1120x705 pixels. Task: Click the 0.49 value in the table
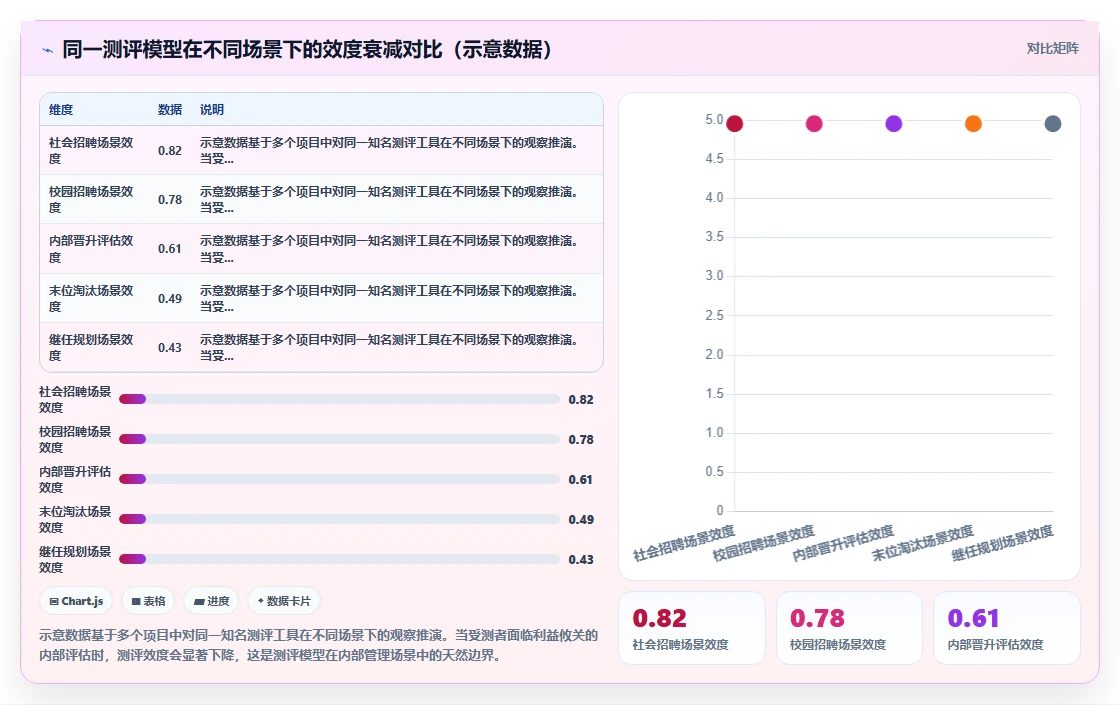coord(170,299)
